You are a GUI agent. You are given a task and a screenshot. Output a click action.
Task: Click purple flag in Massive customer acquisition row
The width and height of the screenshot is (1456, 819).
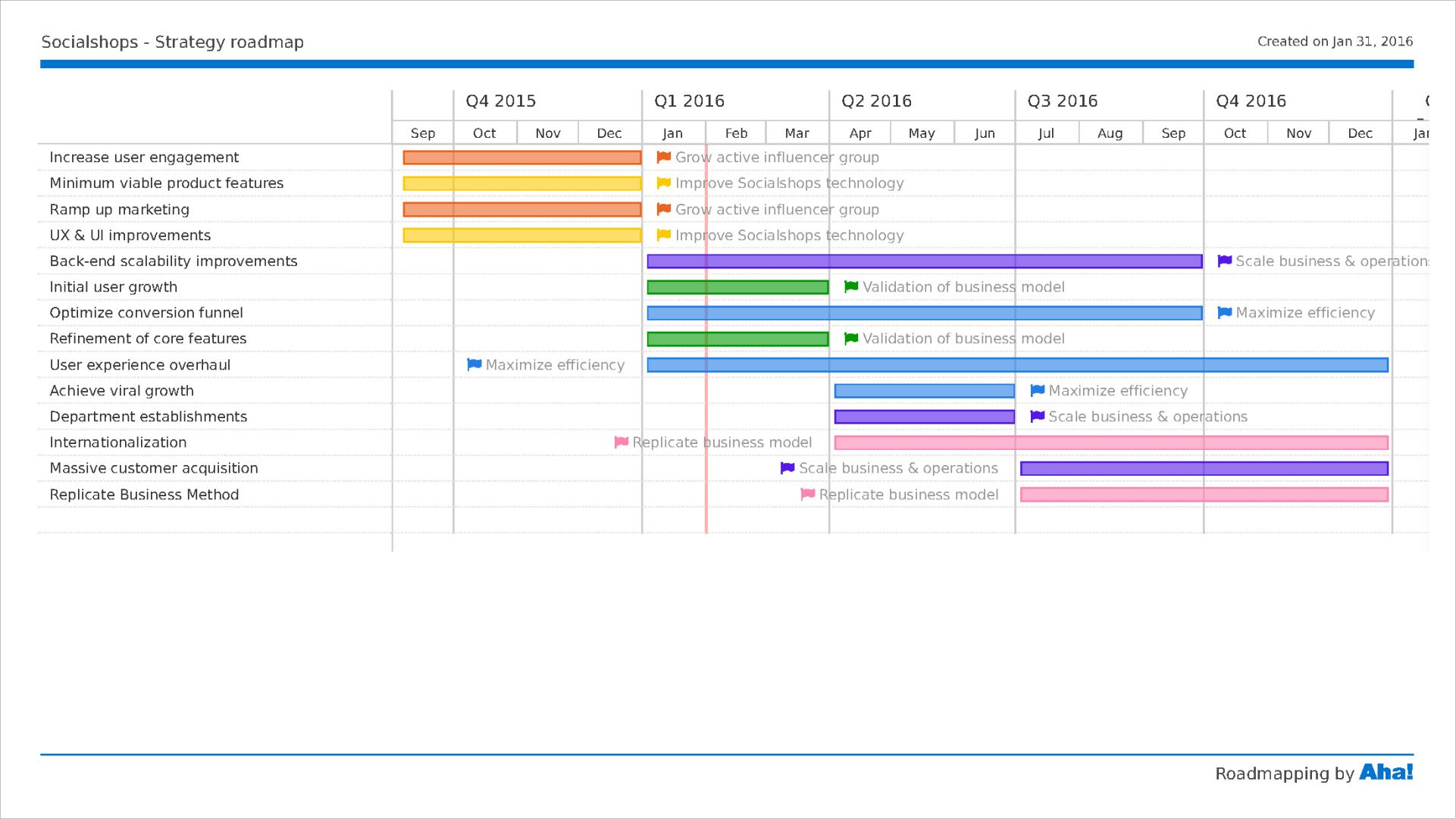[x=787, y=468]
